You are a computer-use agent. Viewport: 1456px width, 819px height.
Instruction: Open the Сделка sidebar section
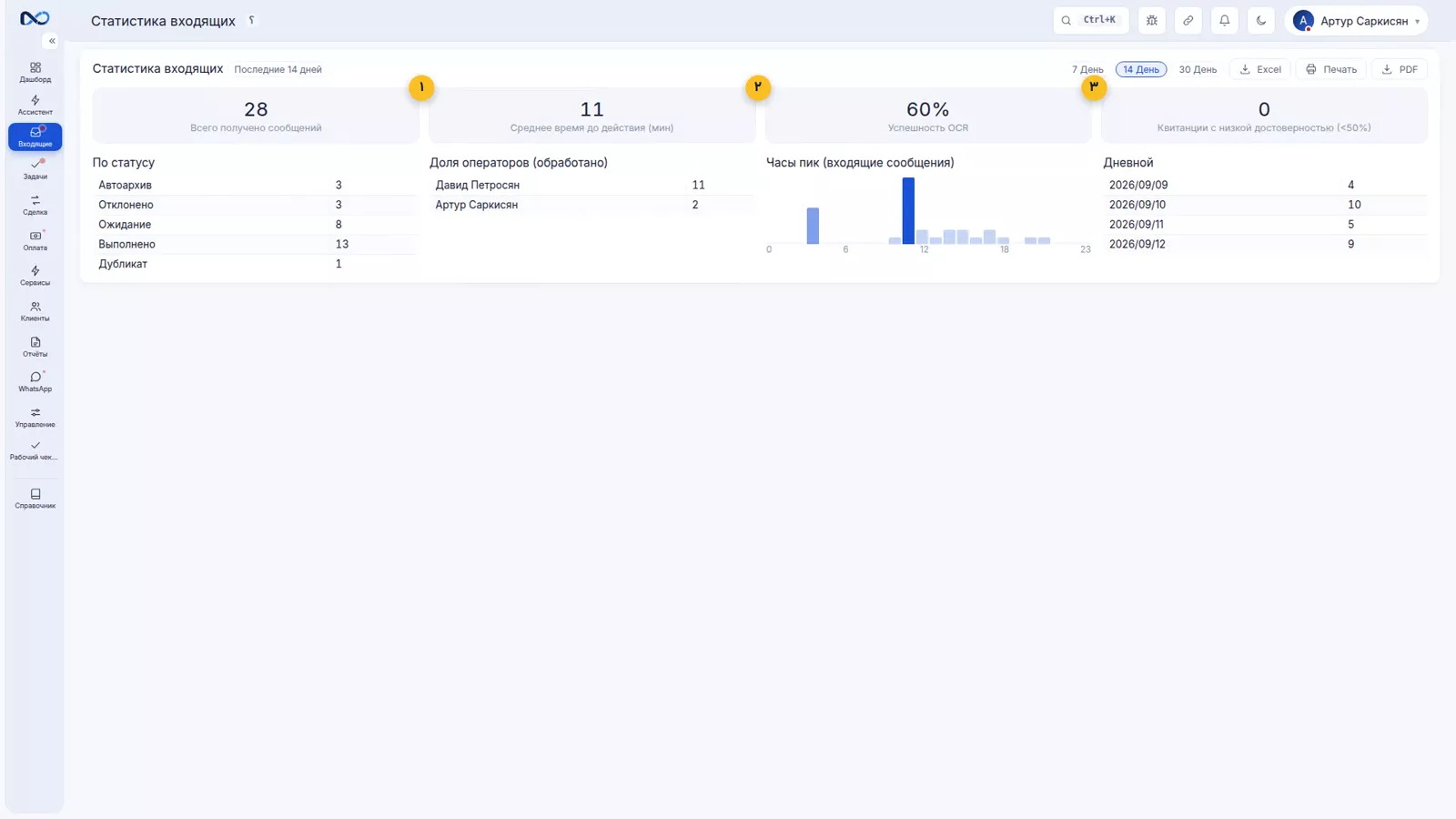click(x=35, y=205)
